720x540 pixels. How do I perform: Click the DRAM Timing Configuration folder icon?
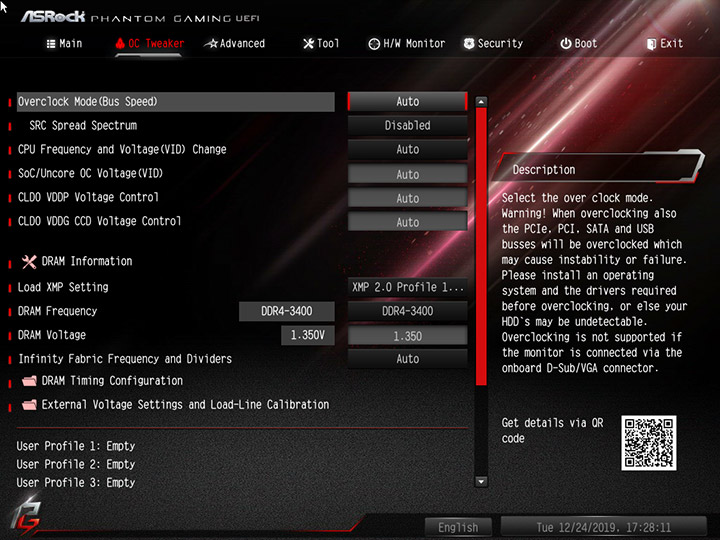click(29, 381)
